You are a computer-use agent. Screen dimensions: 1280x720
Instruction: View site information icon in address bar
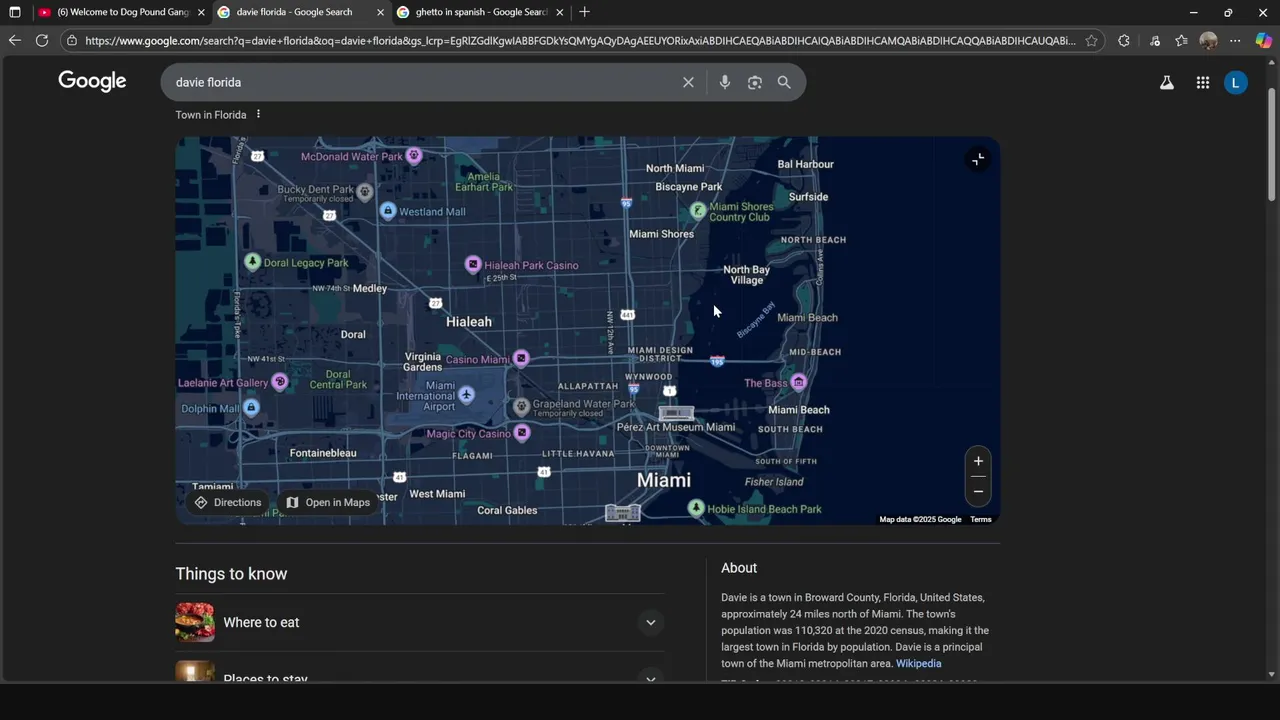click(72, 41)
